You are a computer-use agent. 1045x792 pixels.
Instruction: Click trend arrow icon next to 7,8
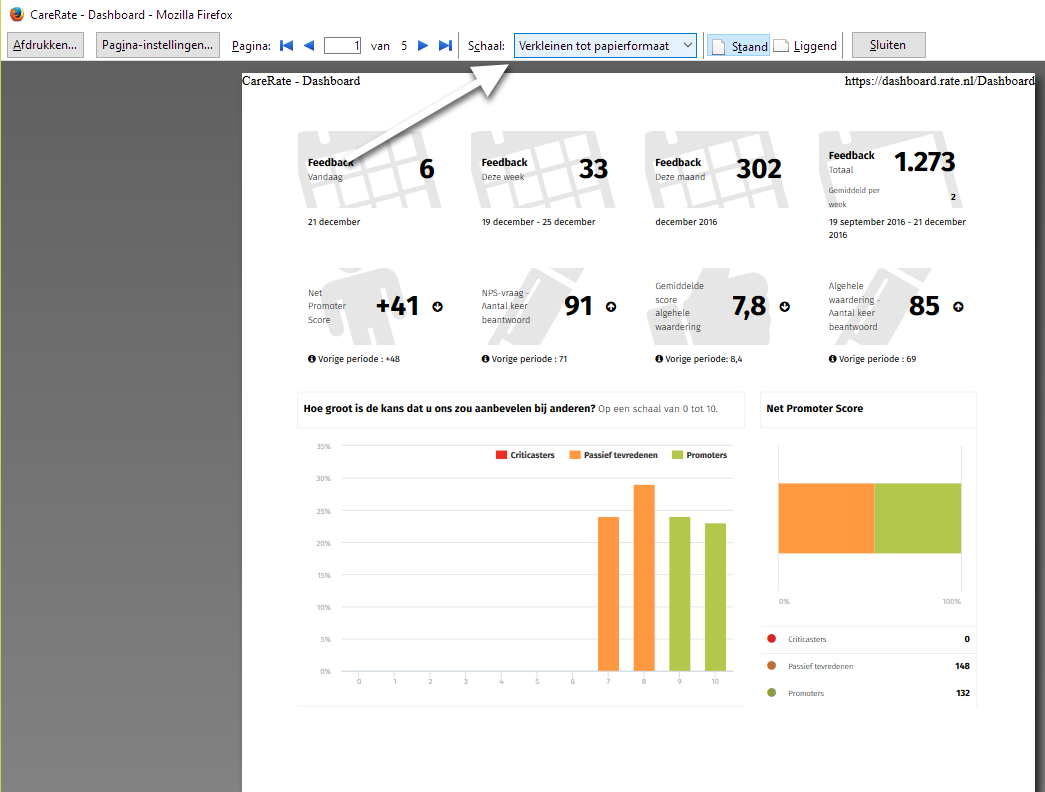pos(784,307)
